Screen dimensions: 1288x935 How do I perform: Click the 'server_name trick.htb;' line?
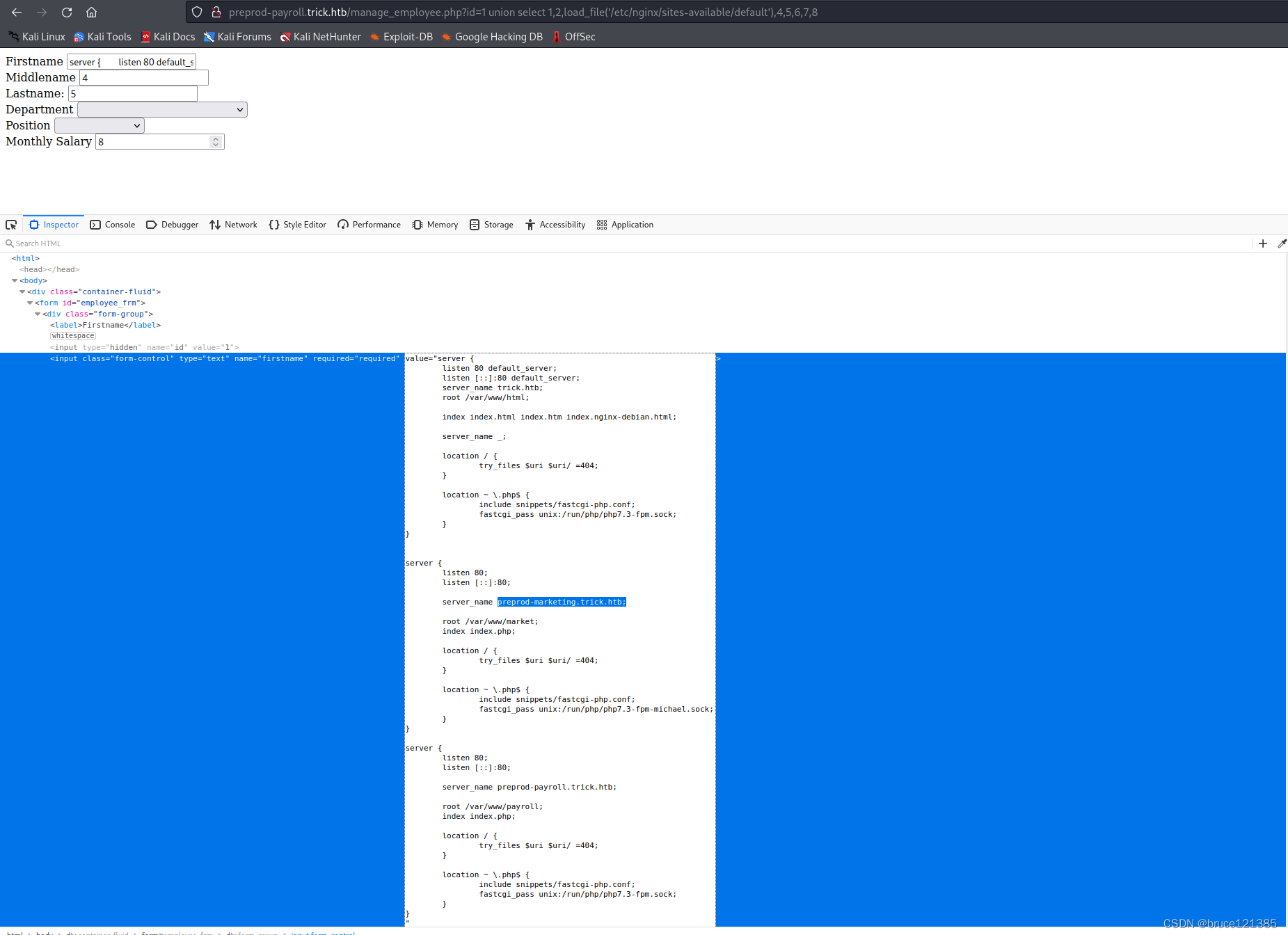coord(492,388)
